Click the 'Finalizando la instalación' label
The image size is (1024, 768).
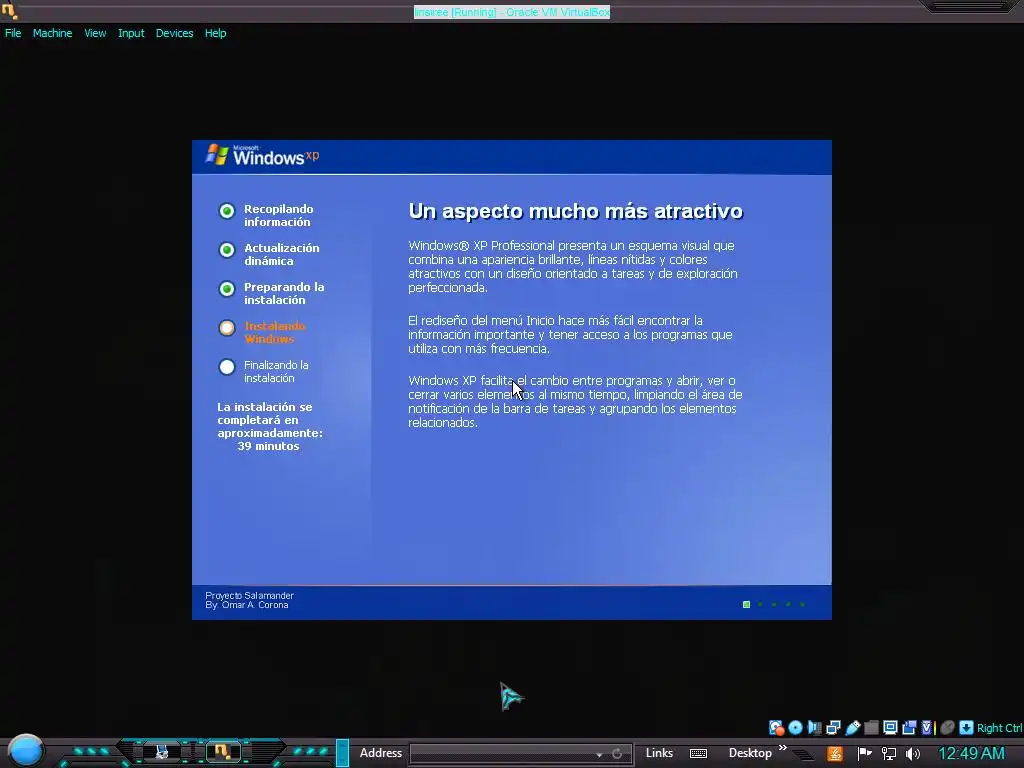tap(276, 372)
